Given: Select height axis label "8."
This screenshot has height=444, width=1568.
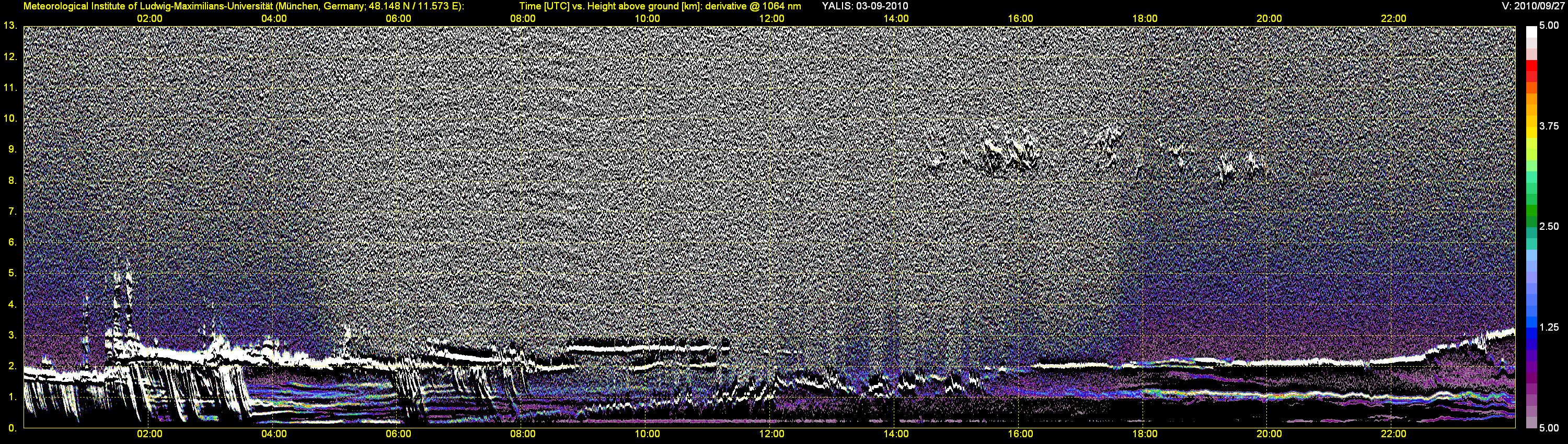Looking at the screenshot, I should 13,180.
